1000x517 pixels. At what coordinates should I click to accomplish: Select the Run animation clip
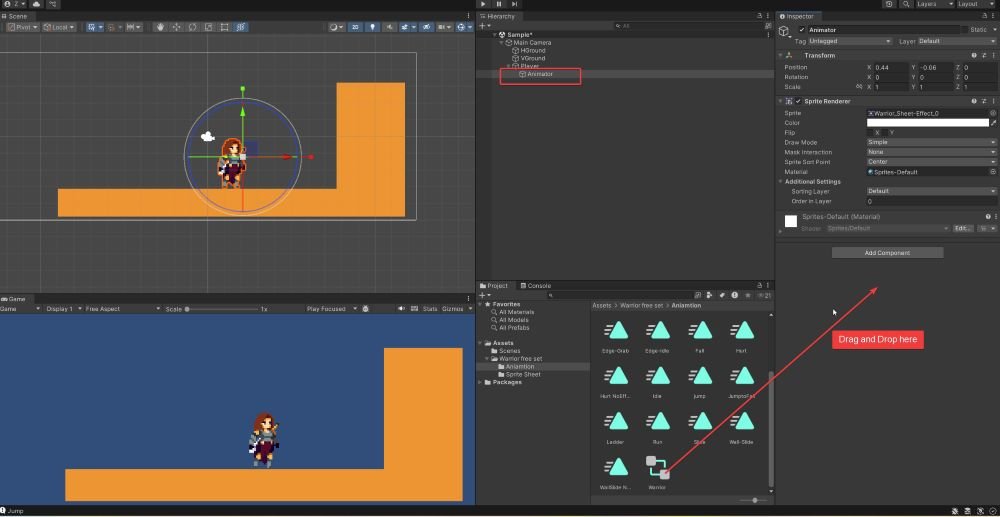[658, 427]
